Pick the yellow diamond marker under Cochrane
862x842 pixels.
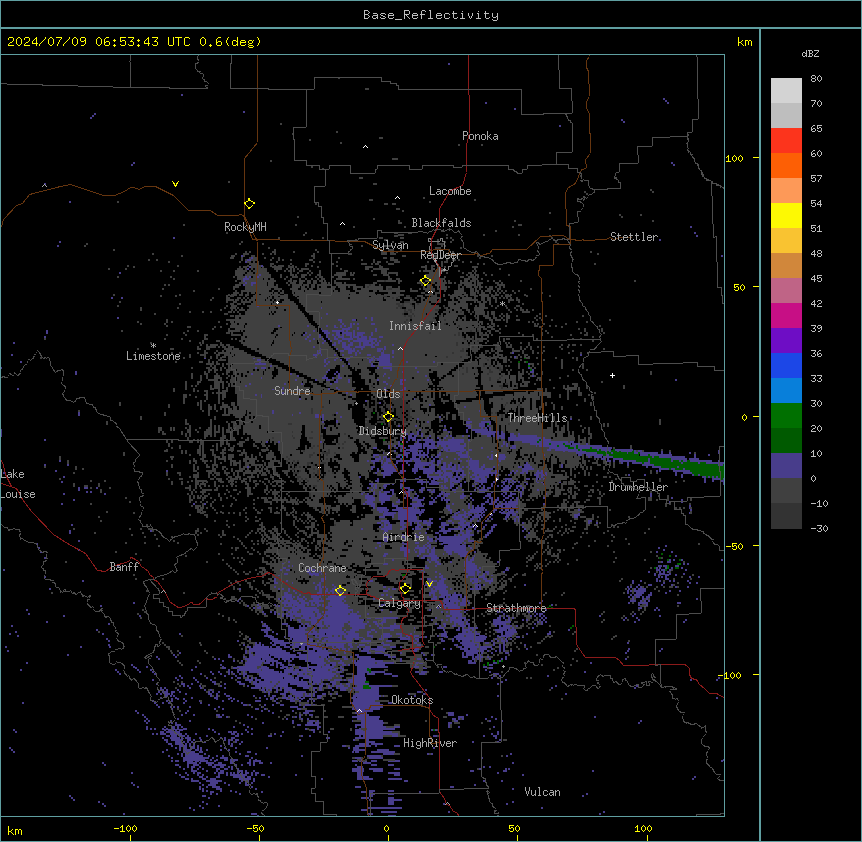click(x=340, y=590)
